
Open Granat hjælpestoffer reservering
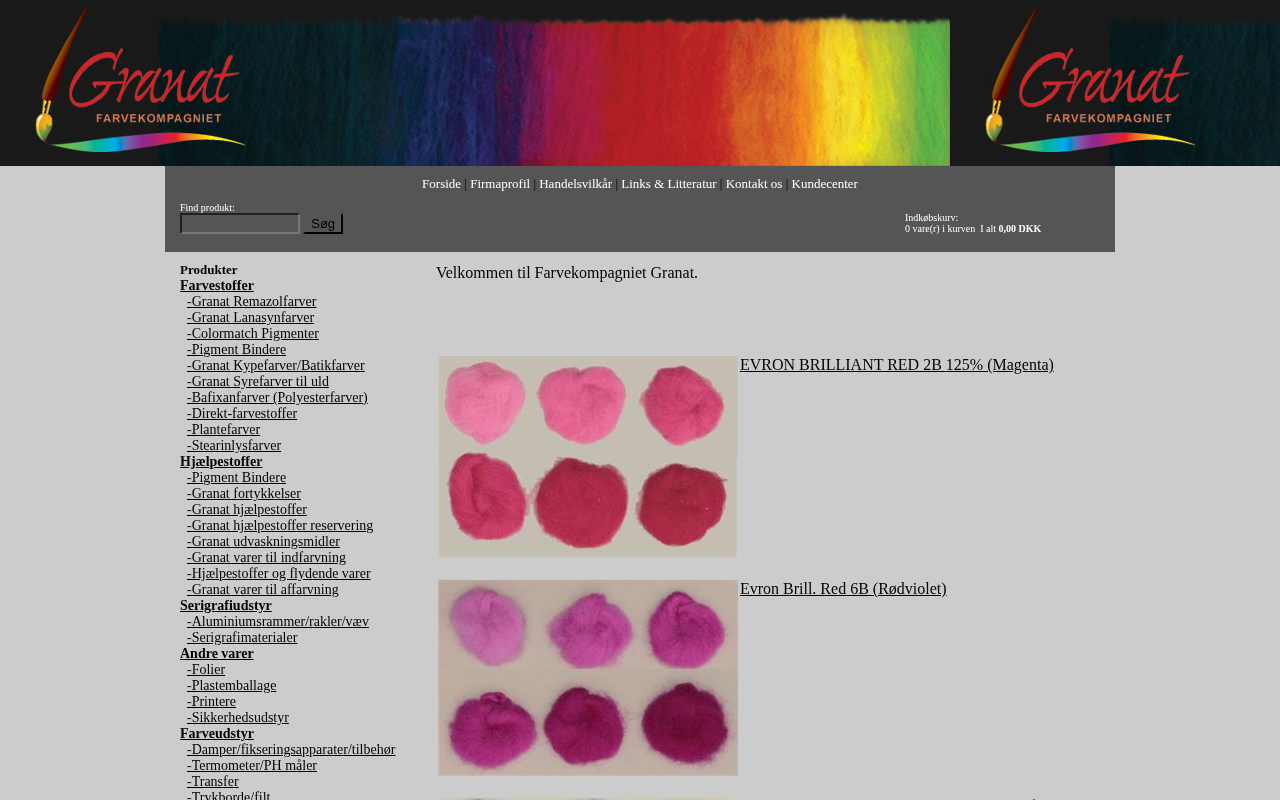pyautogui.click(x=280, y=526)
